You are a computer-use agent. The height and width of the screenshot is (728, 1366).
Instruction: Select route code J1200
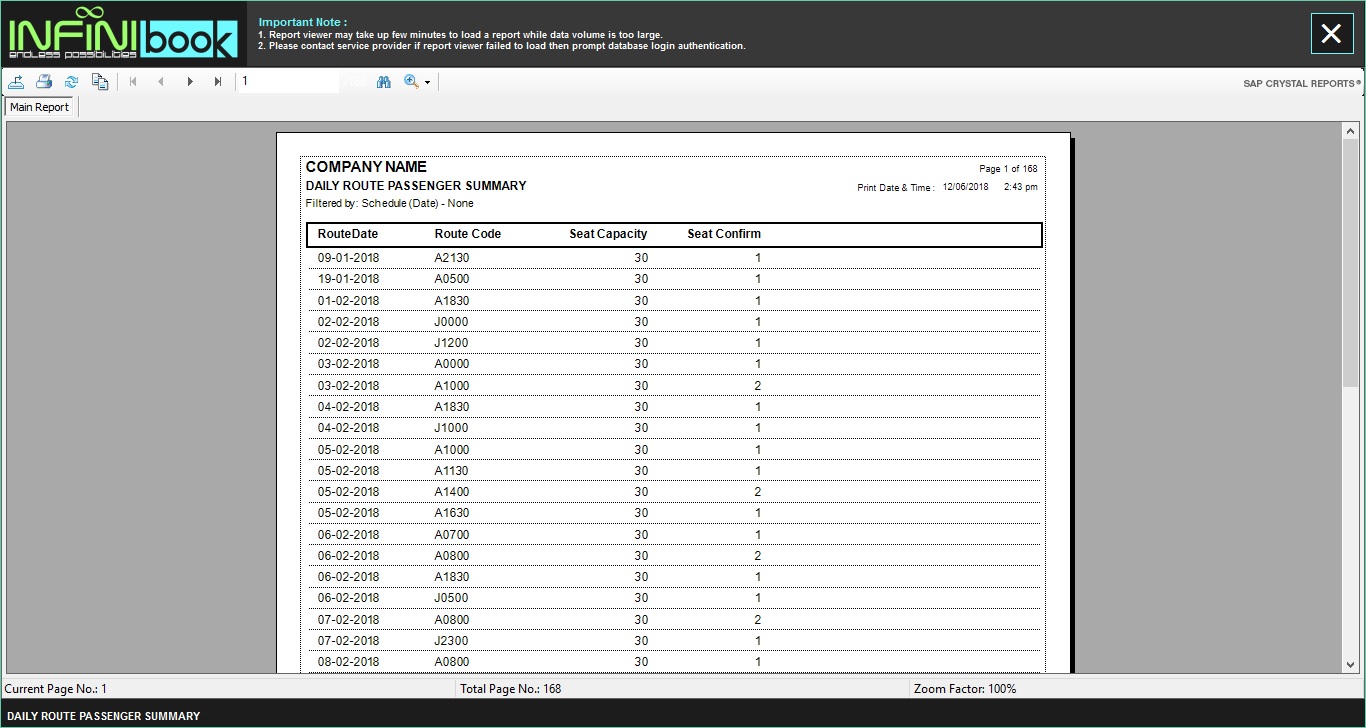452,343
